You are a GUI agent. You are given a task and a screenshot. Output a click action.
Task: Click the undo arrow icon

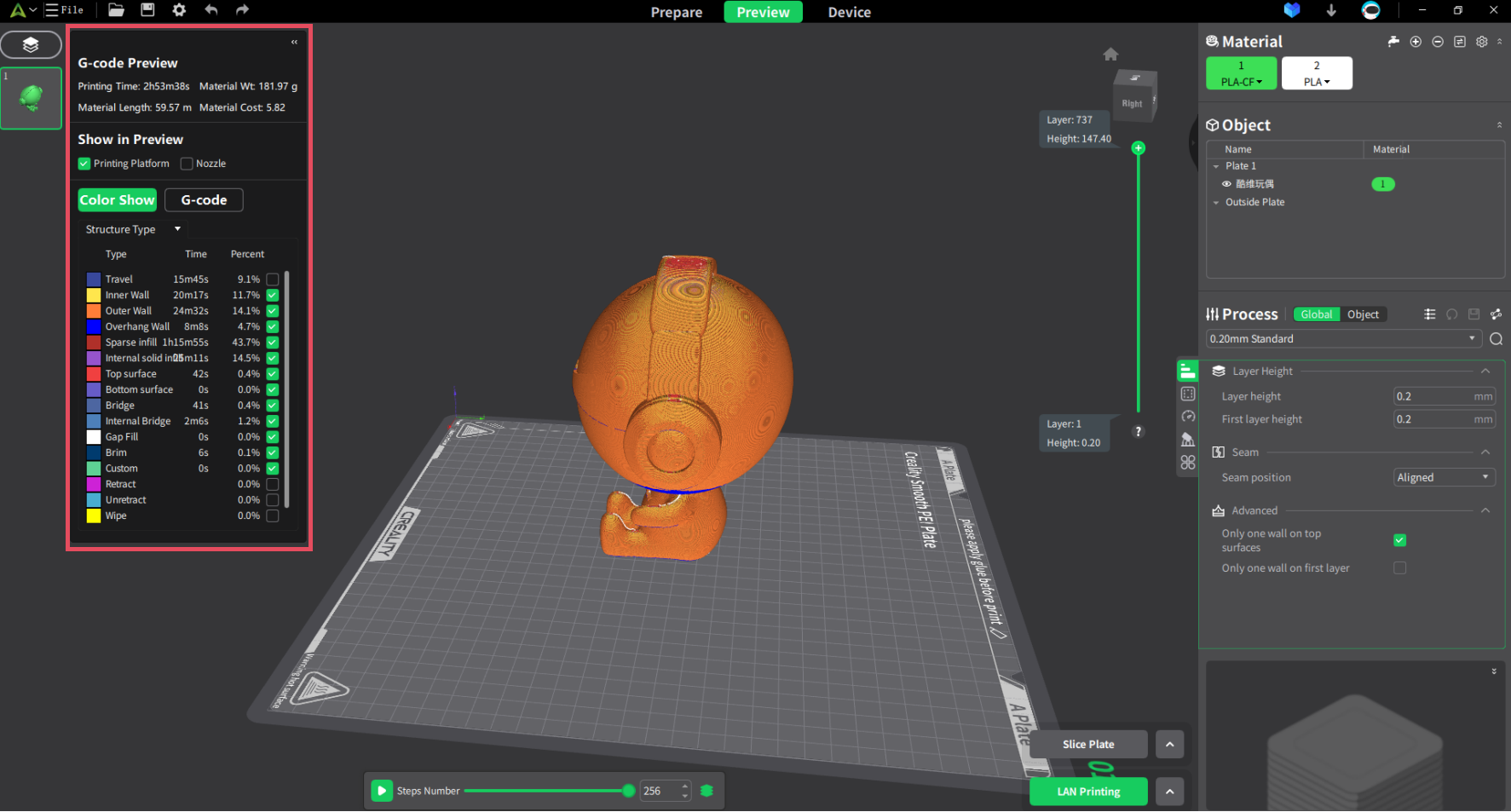coord(211,9)
